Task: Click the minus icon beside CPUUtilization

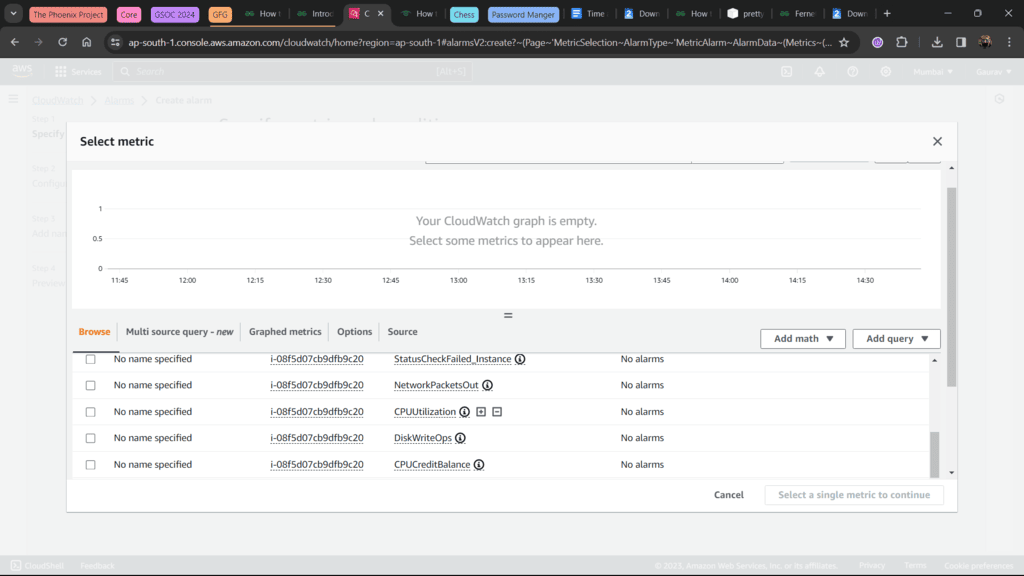Action: coord(497,412)
